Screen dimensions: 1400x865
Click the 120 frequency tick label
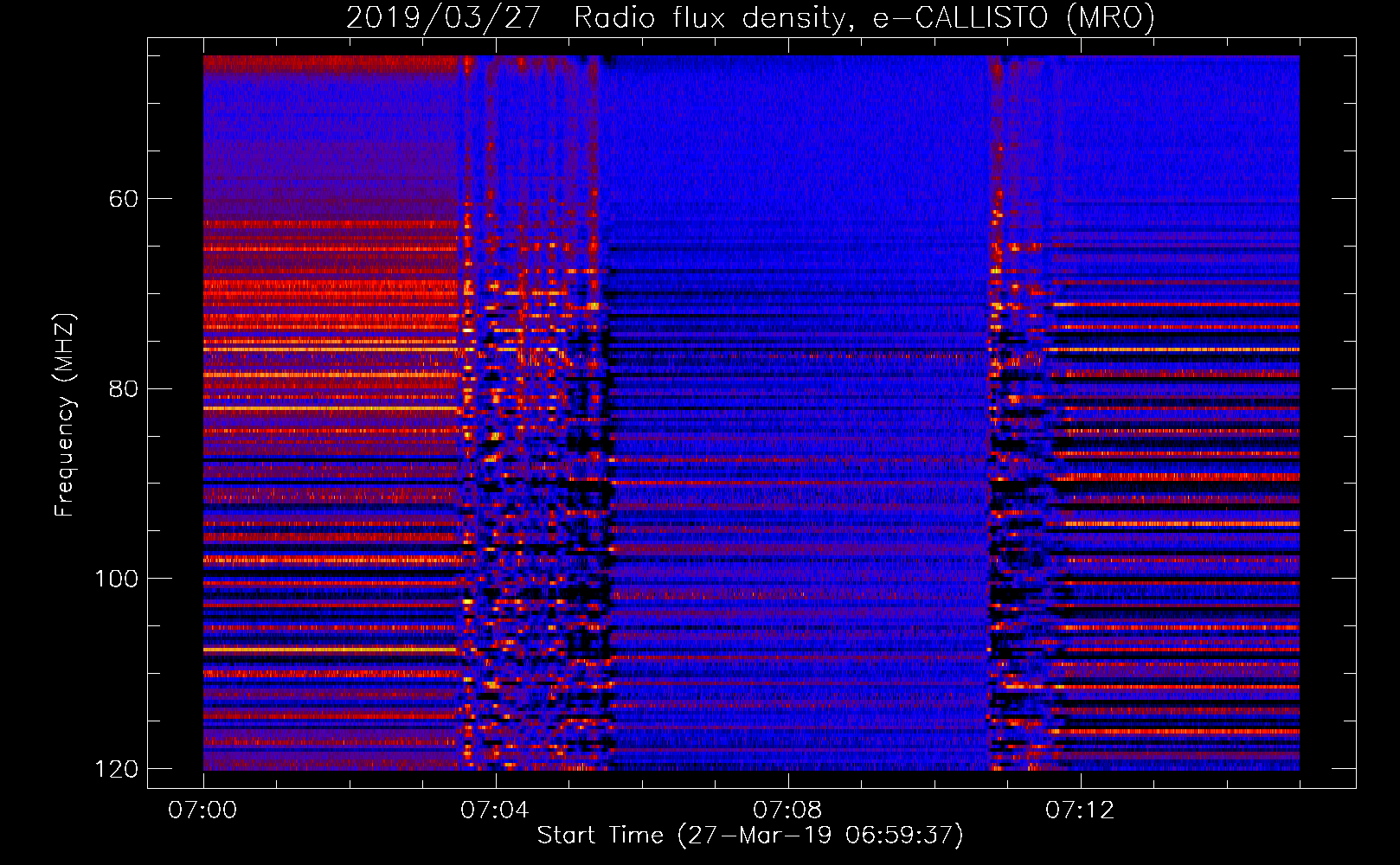[116, 769]
